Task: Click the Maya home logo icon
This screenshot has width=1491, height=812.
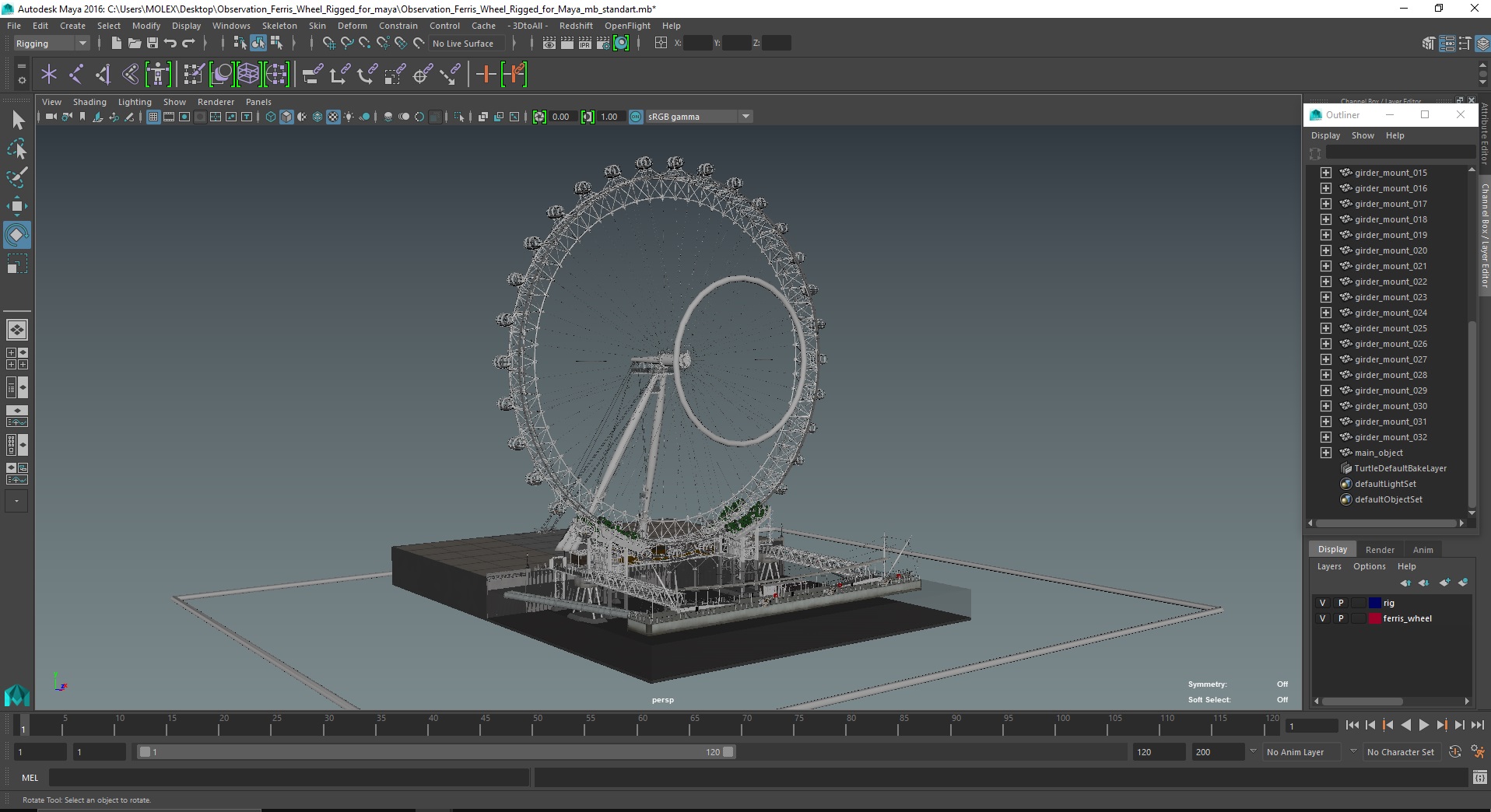Action: click(17, 695)
